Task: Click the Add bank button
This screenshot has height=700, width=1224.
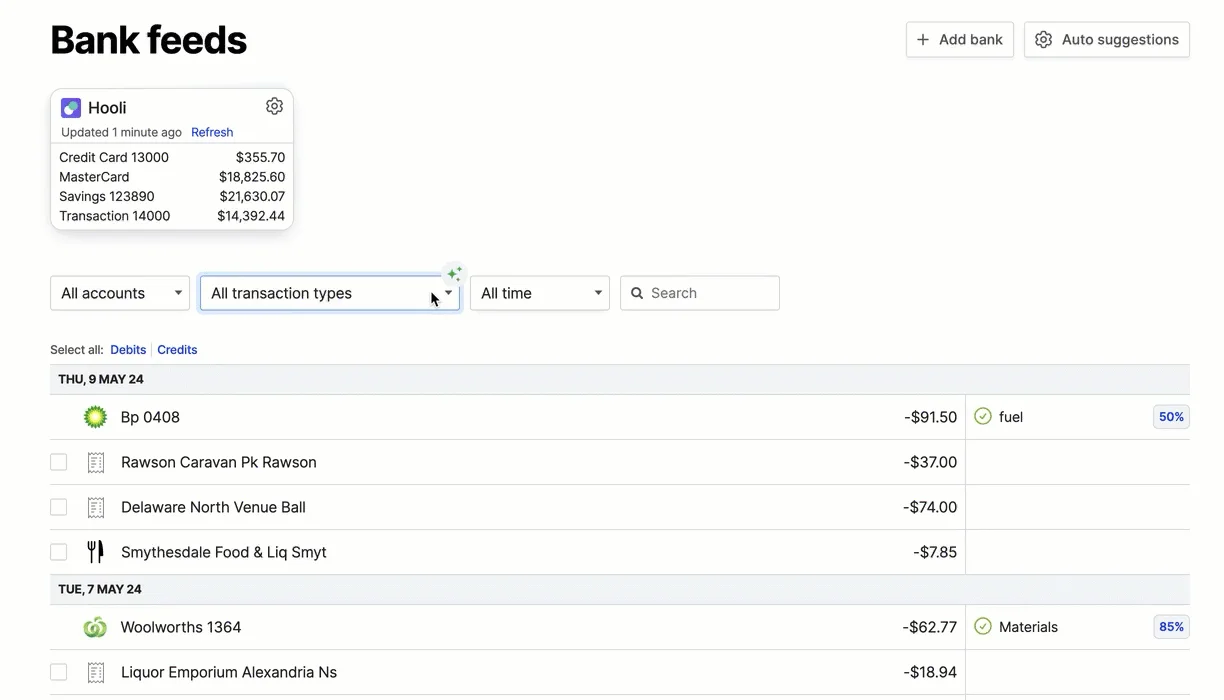Action: click(x=960, y=40)
